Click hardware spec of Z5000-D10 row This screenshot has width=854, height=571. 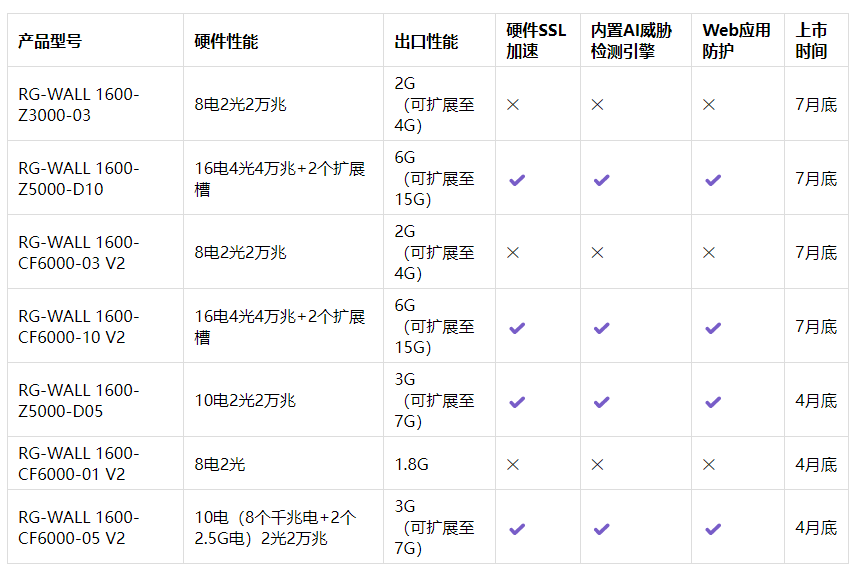tap(279, 179)
